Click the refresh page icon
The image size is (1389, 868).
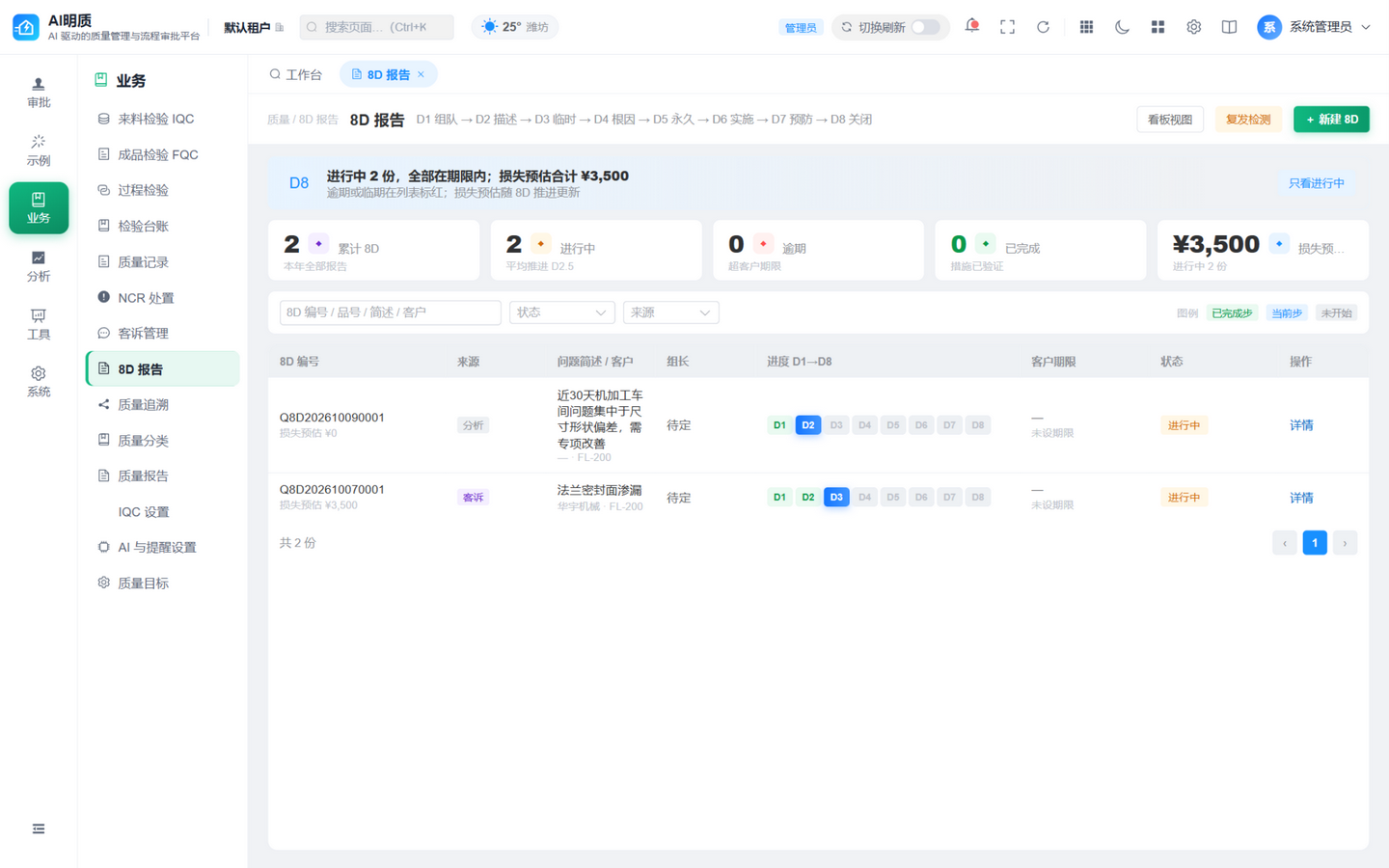1043,27
